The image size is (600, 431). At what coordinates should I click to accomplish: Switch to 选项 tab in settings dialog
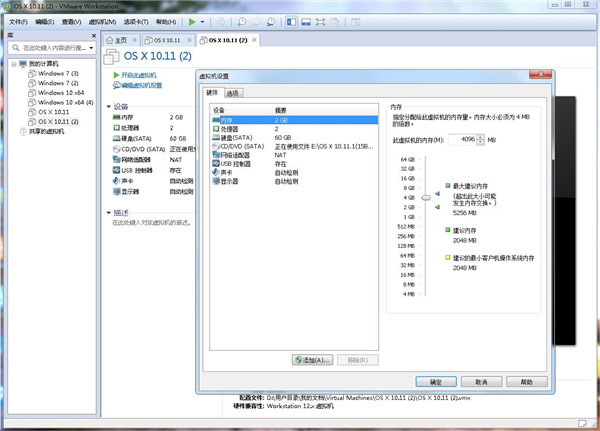[x=232, y=93]
